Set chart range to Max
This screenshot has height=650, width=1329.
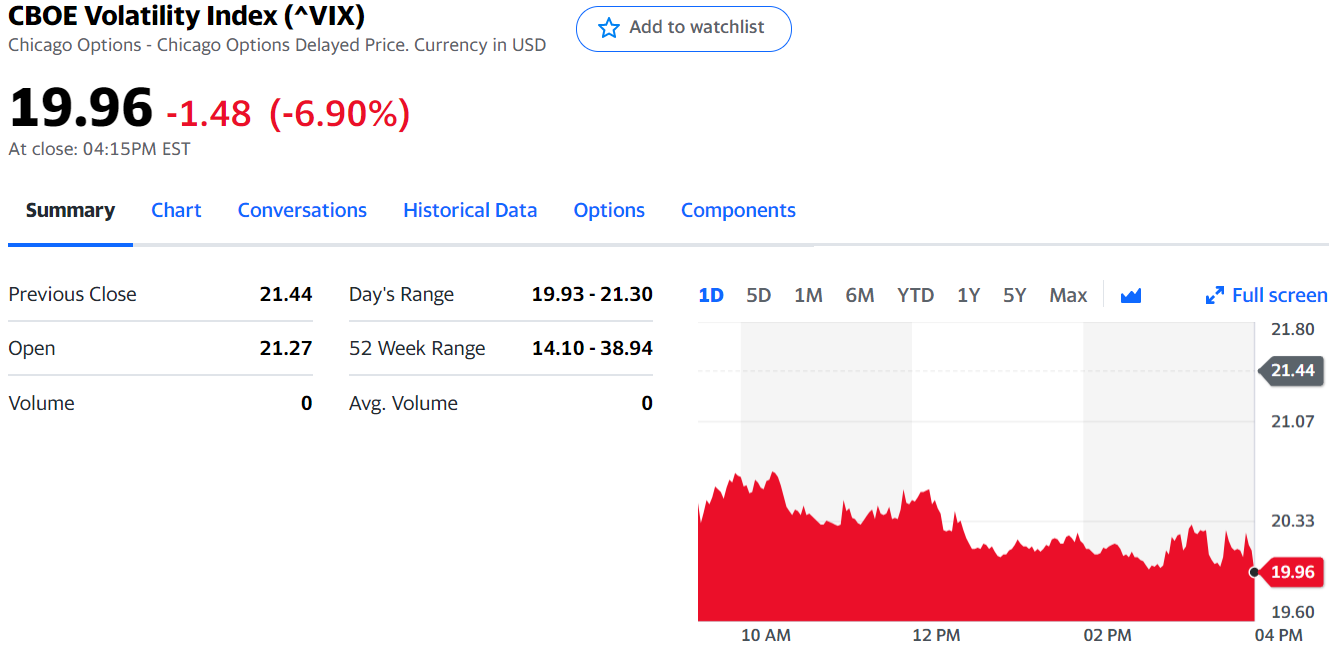[1068, 295]
